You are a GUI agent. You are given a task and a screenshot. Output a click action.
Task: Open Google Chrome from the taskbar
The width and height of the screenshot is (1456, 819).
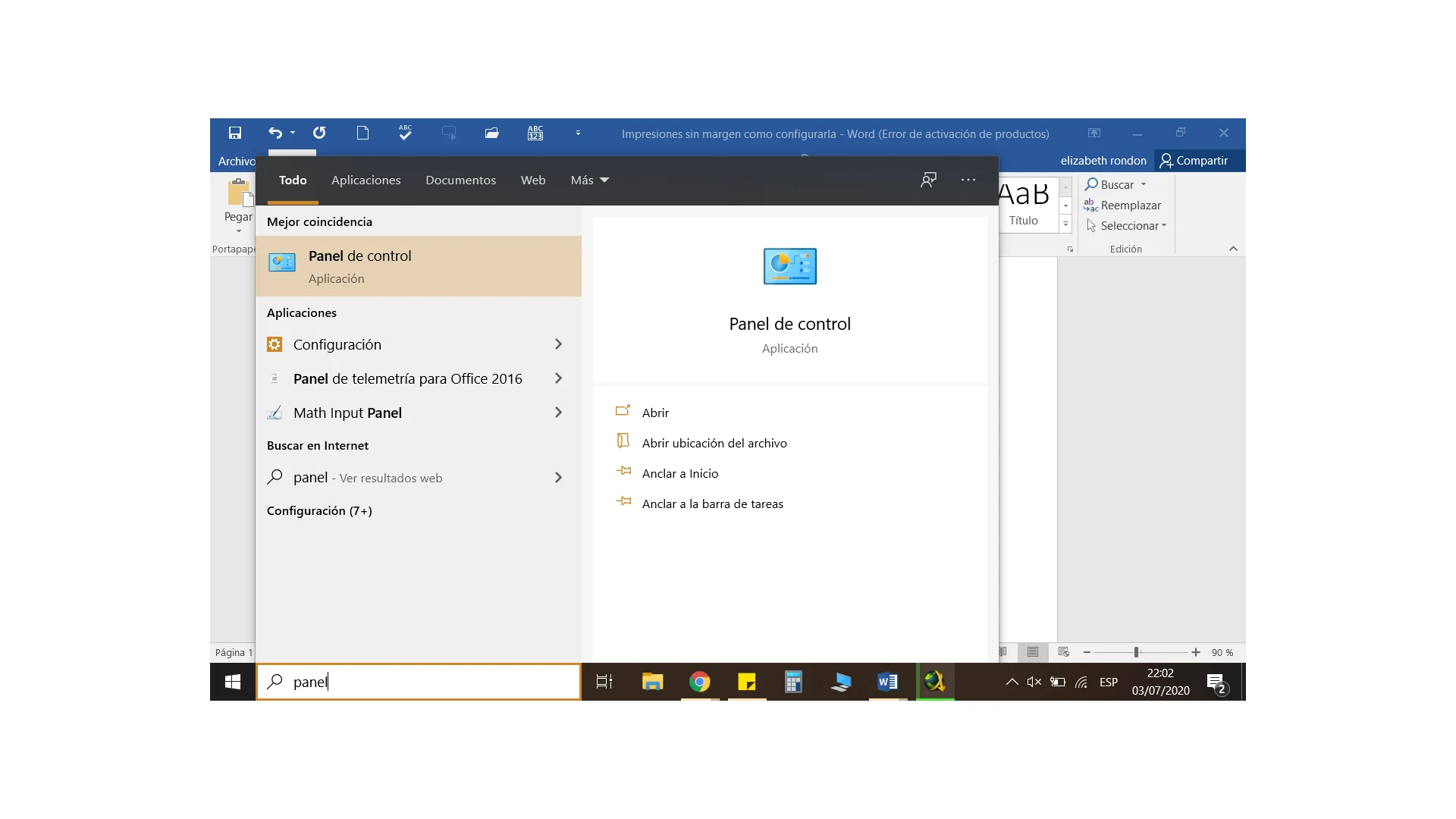(x=699, y=682)
